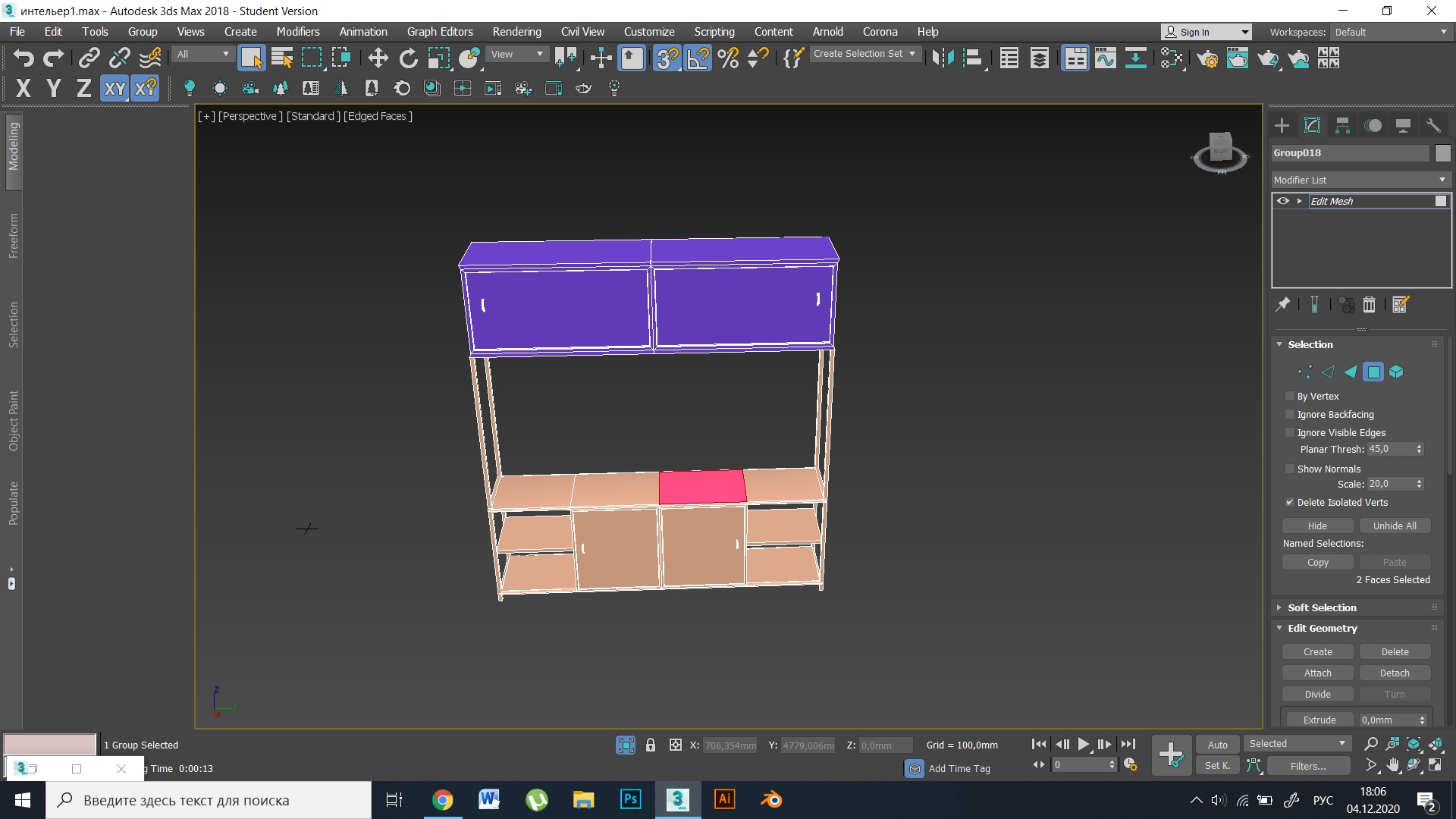Viewport: 1456px width, 819px height.
Task: Expand the Edit Geometry rollout
Action: (x=1322, y=628)
